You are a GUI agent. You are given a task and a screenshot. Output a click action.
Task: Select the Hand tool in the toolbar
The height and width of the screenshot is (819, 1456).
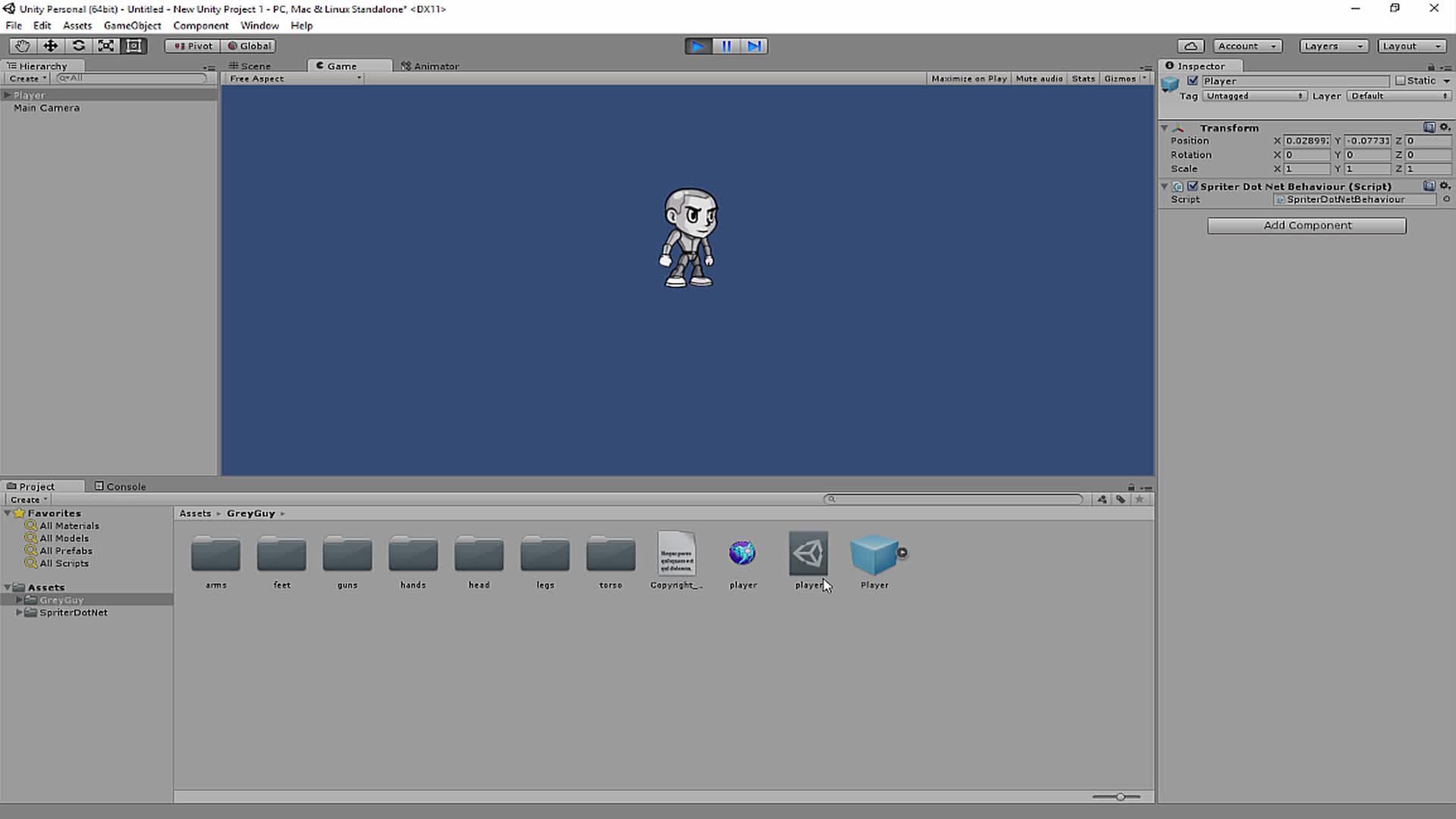[x=22, y=45]
